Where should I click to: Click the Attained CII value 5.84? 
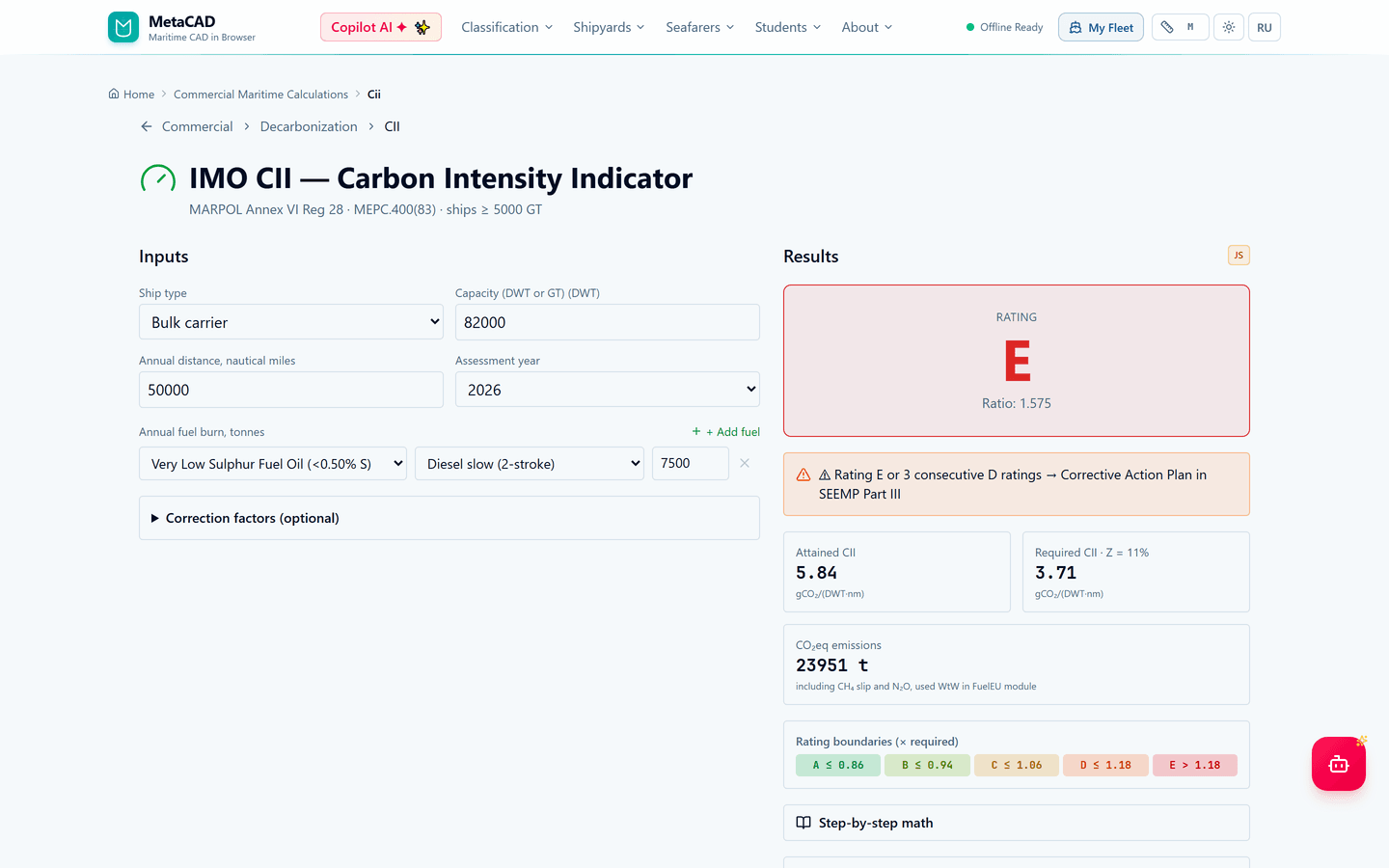tap(816, 573)
